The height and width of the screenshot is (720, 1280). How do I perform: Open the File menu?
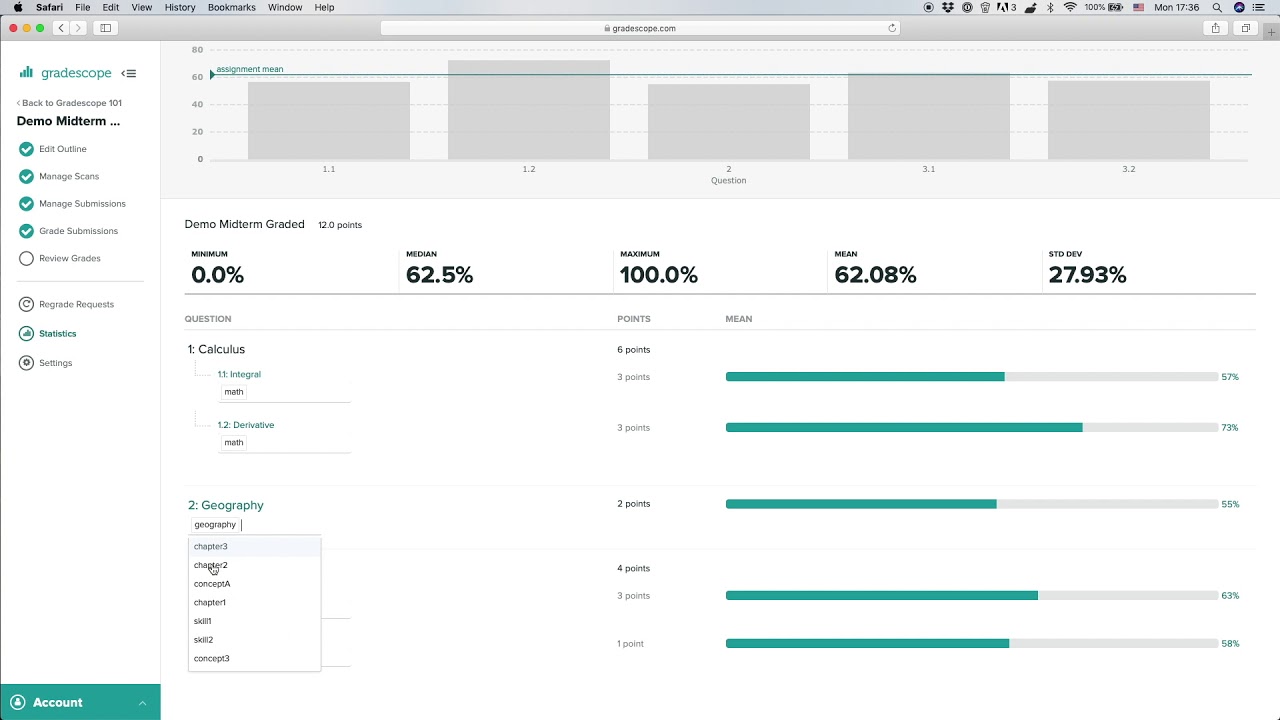pos(83,7)
